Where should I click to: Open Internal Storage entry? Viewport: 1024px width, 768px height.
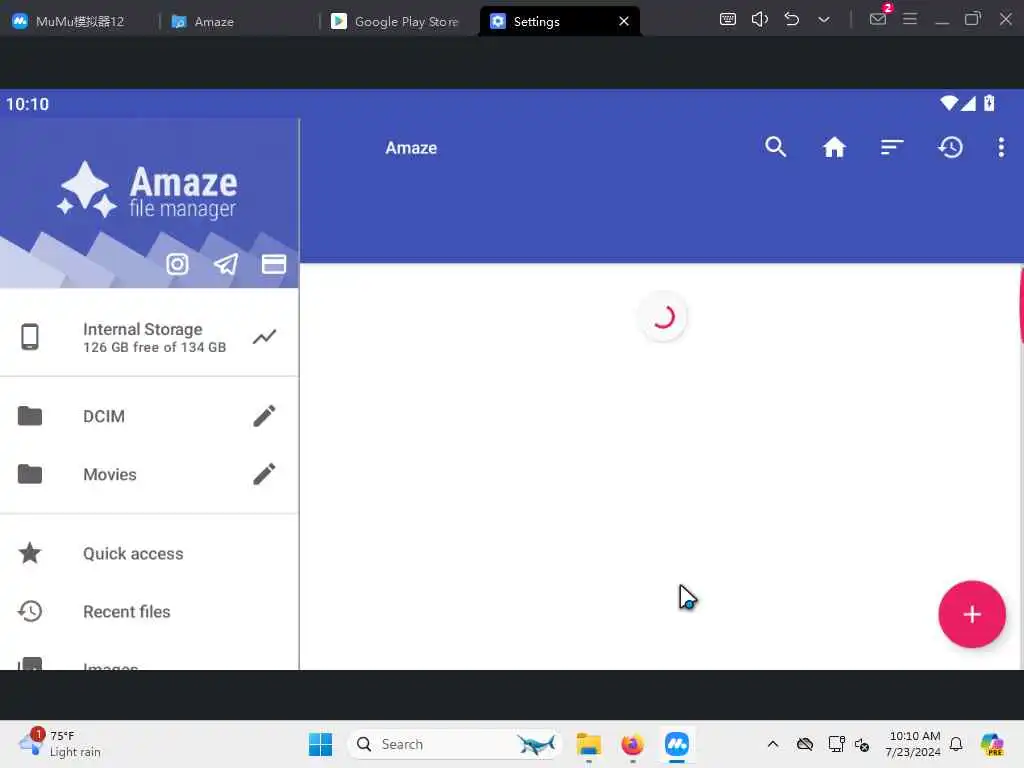pyautogui.click(x=149, y=338)
